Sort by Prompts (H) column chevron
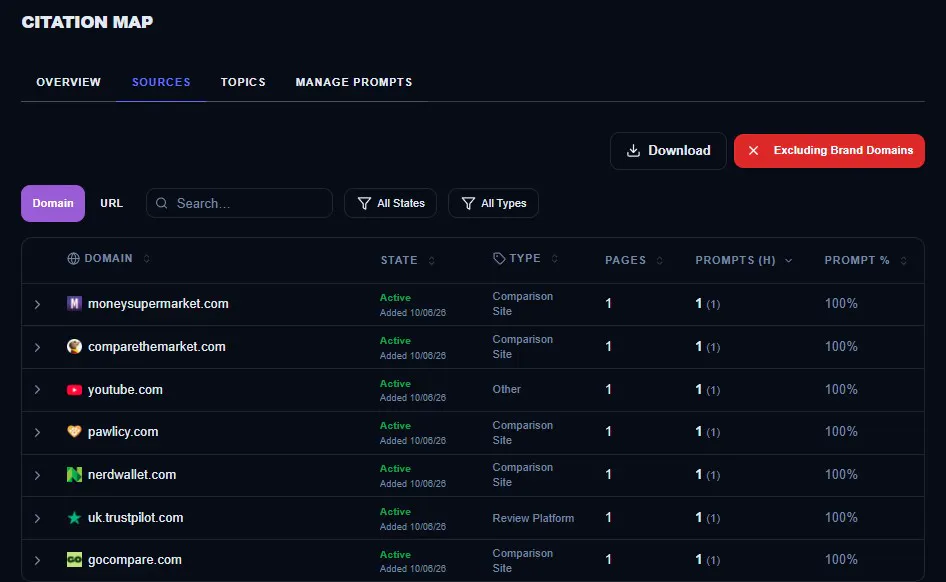This screenshot has width=946, height=582. (789, 261)
